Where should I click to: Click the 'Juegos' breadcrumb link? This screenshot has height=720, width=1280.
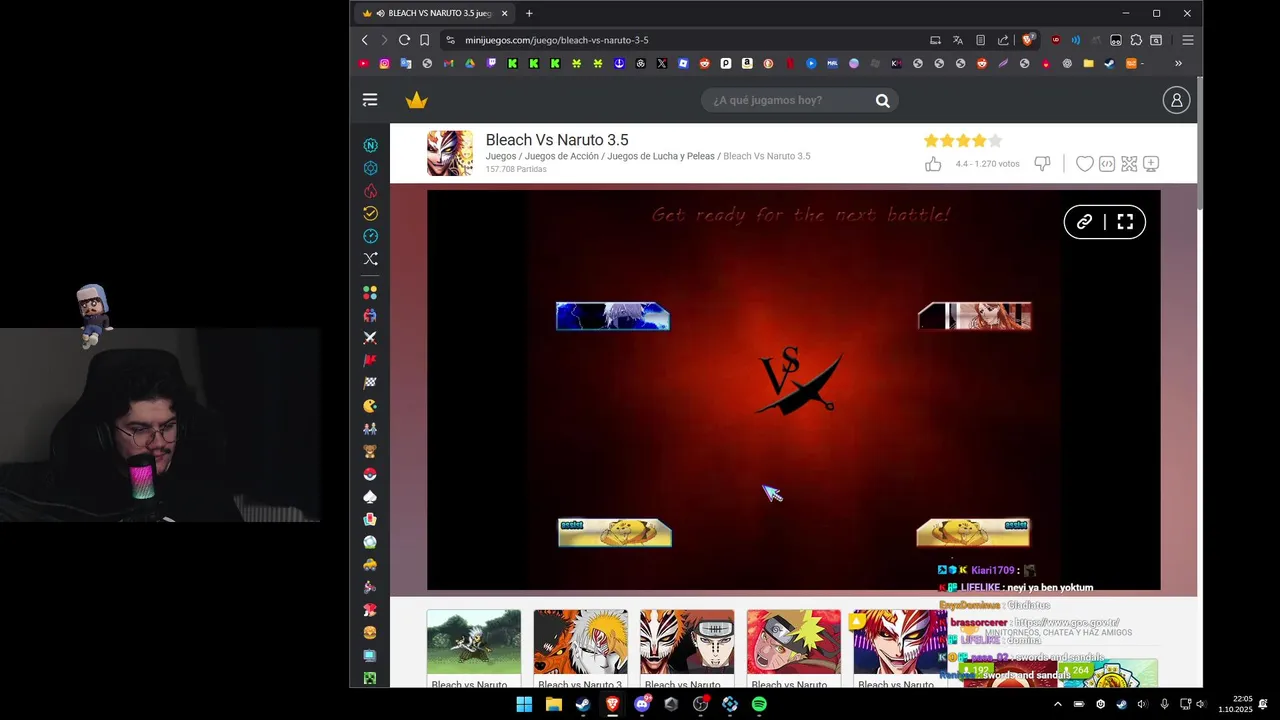[x=501, y=156]
